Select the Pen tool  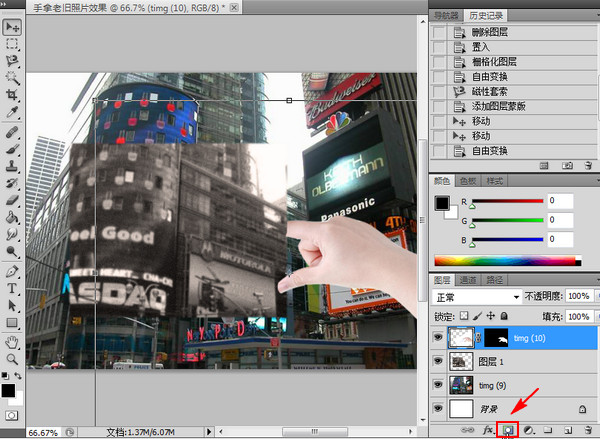(x=12, y=271)
